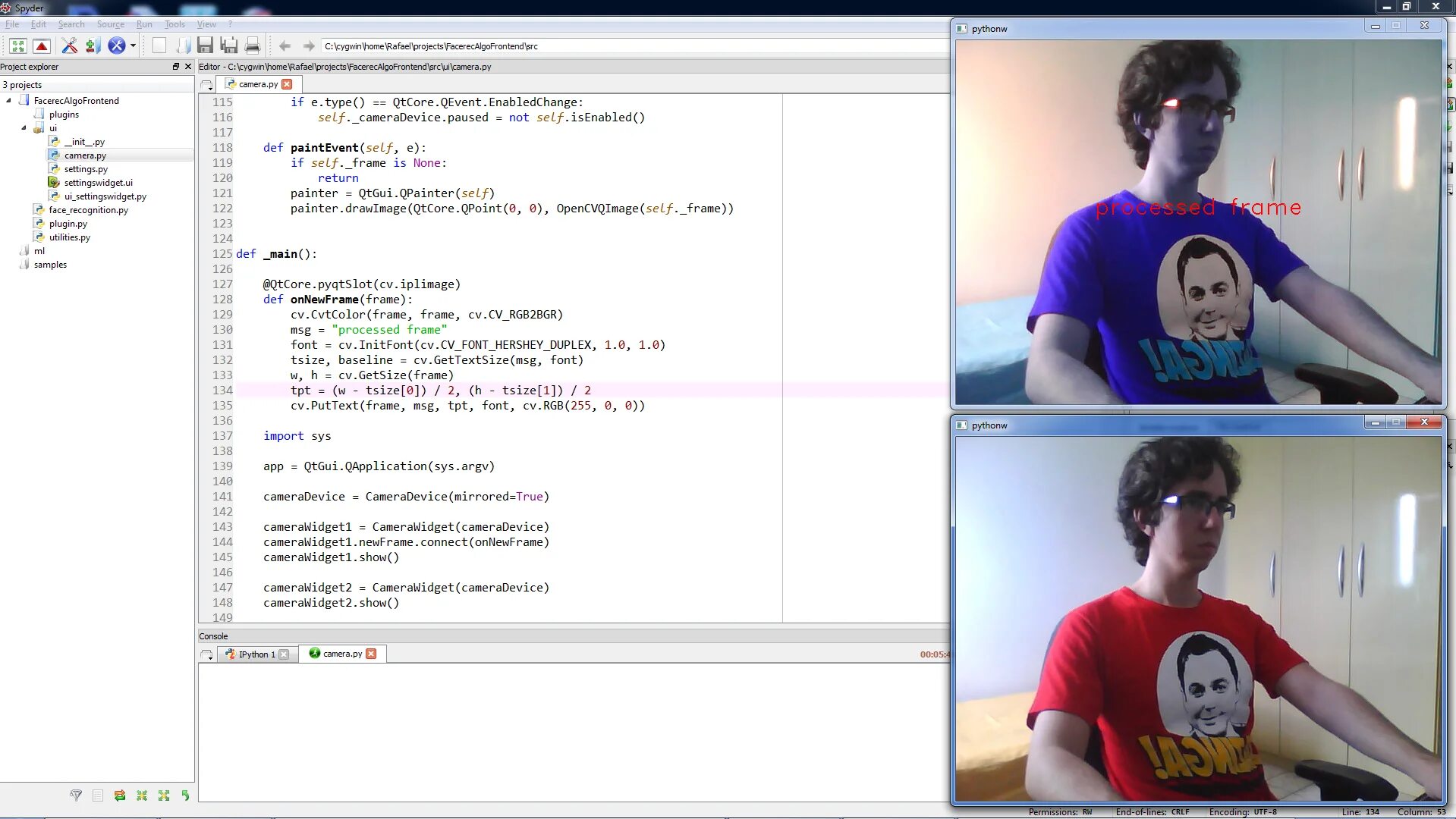
Task: Close the camera.py editor tab
Action: 287,84
